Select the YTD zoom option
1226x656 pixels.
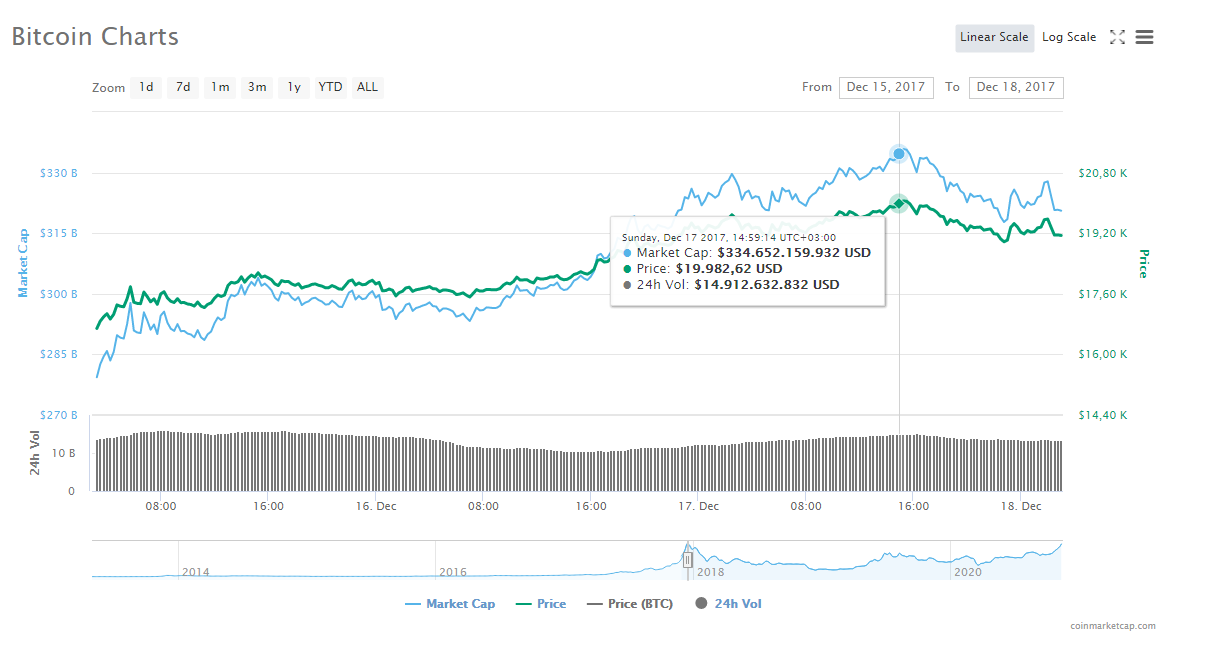330,87
